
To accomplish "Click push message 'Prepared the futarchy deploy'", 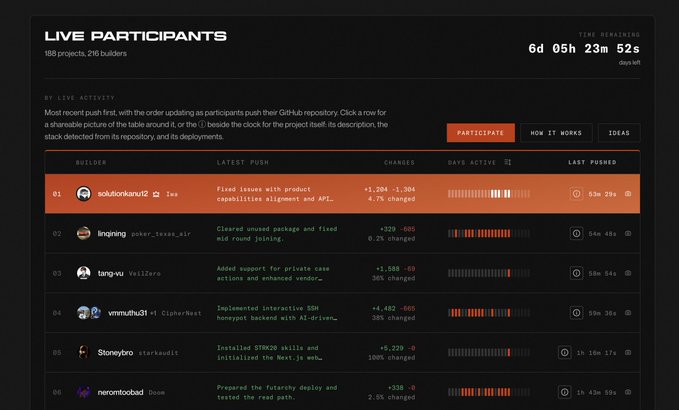I will coord(277,392).
